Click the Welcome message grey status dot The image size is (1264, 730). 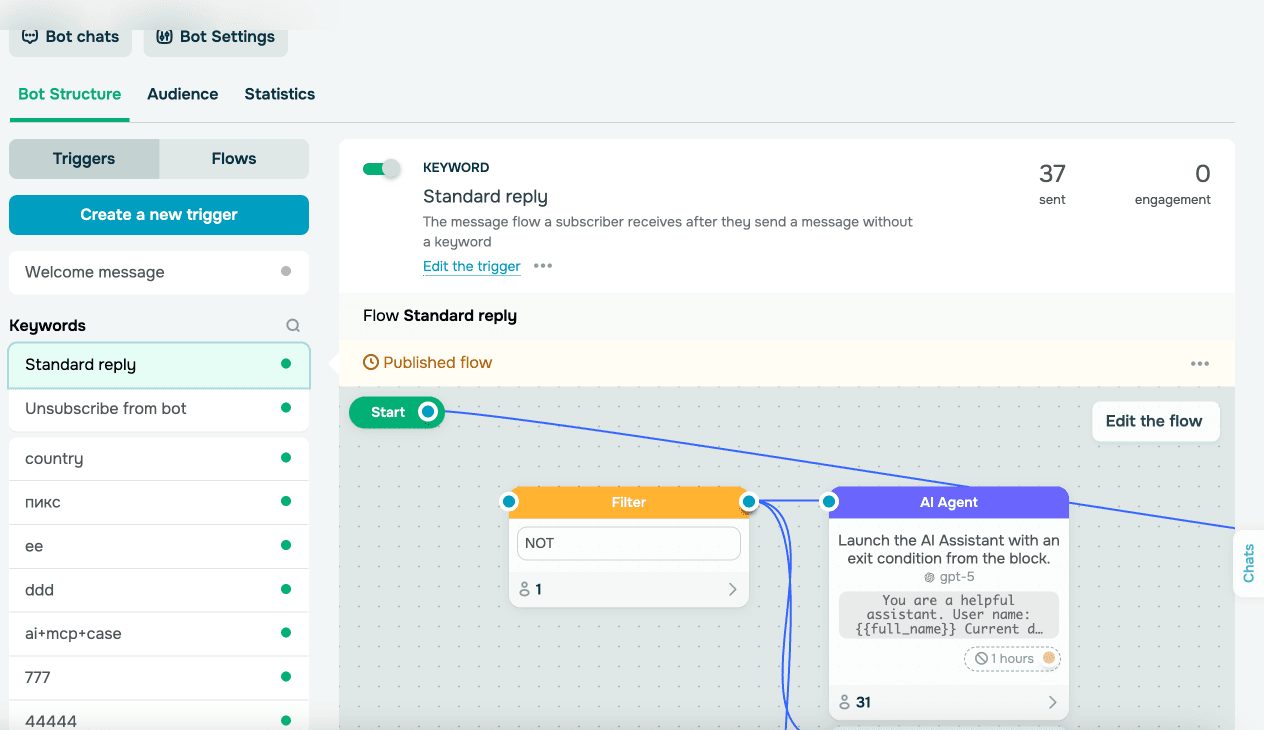(286, 271)
